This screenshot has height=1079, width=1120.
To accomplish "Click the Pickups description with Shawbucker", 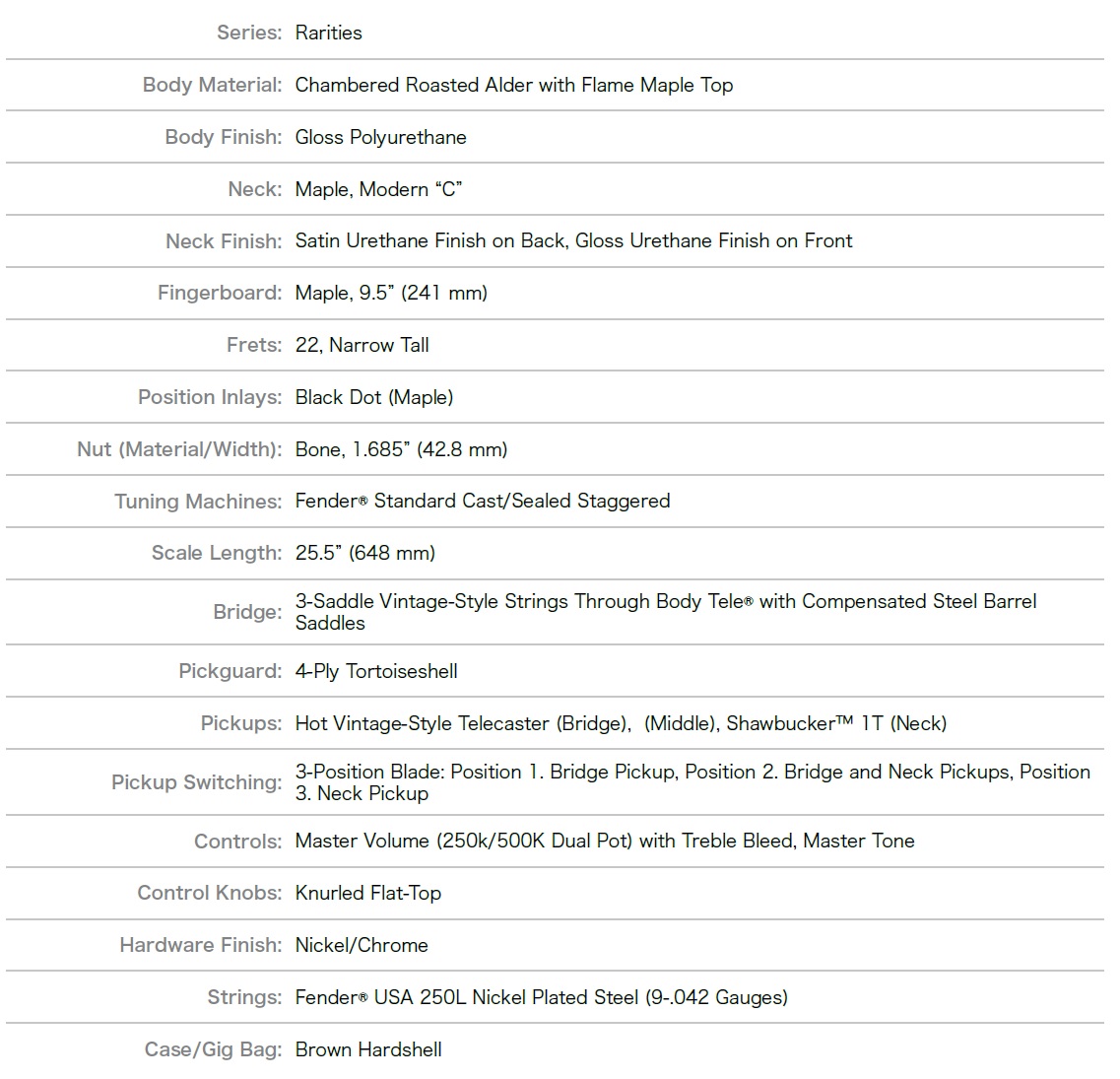I will pos(621,724).
